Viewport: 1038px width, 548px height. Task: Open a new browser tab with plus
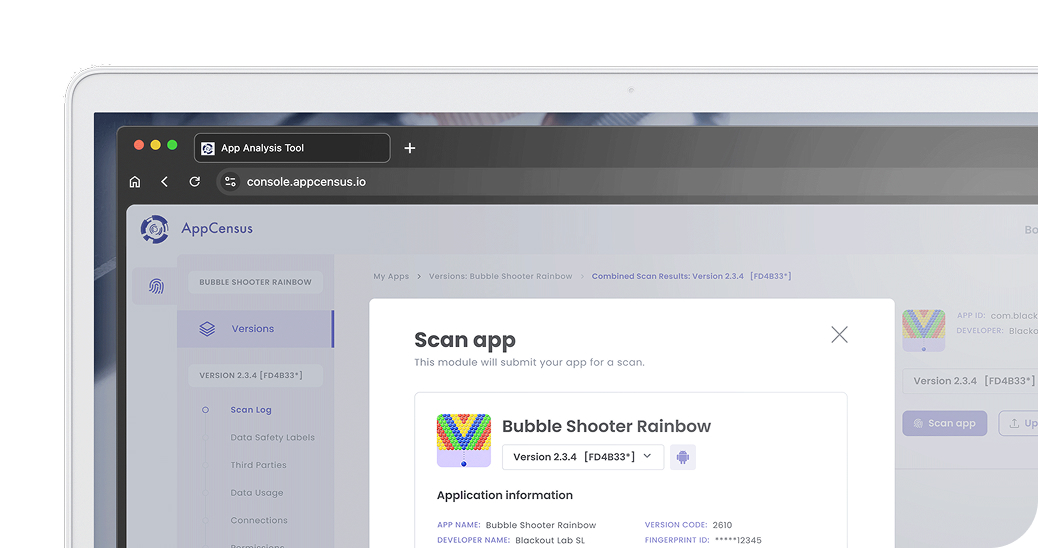410,148
